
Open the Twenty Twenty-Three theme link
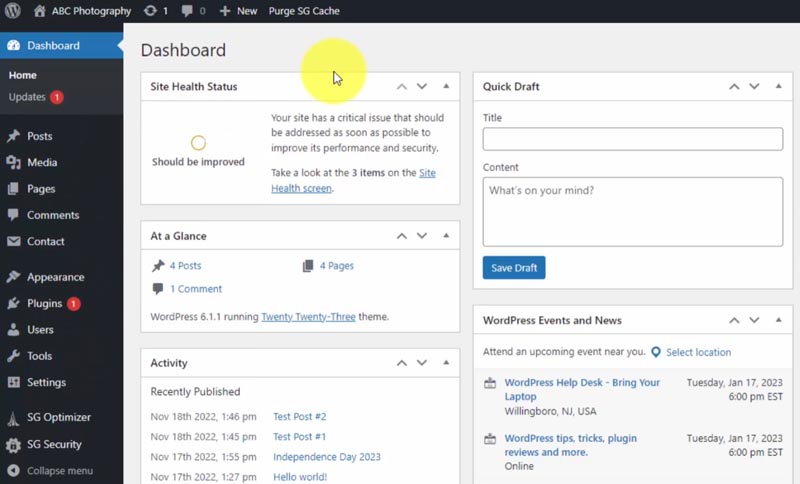308,317
